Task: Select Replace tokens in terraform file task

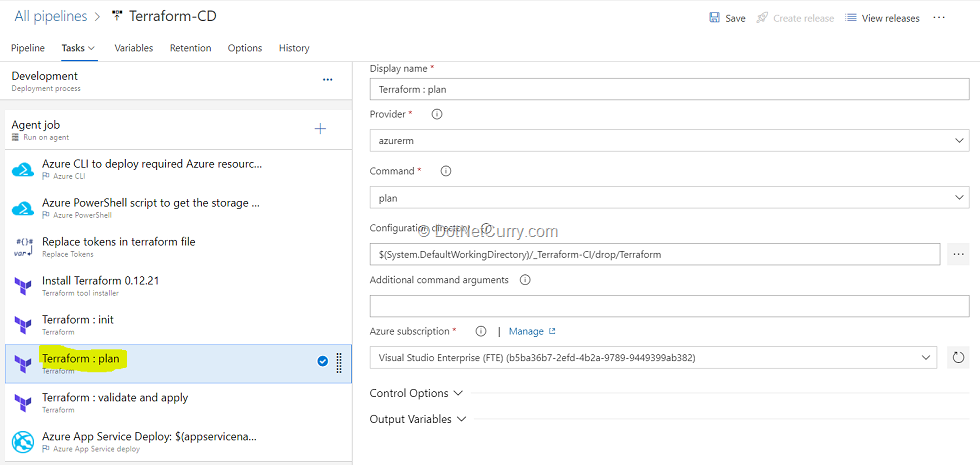Action: point(178,247)
